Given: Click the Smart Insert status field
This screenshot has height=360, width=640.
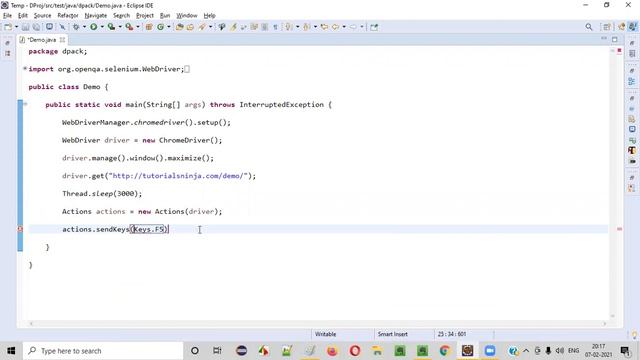Looking at the screenshot, I should point(393,334).
